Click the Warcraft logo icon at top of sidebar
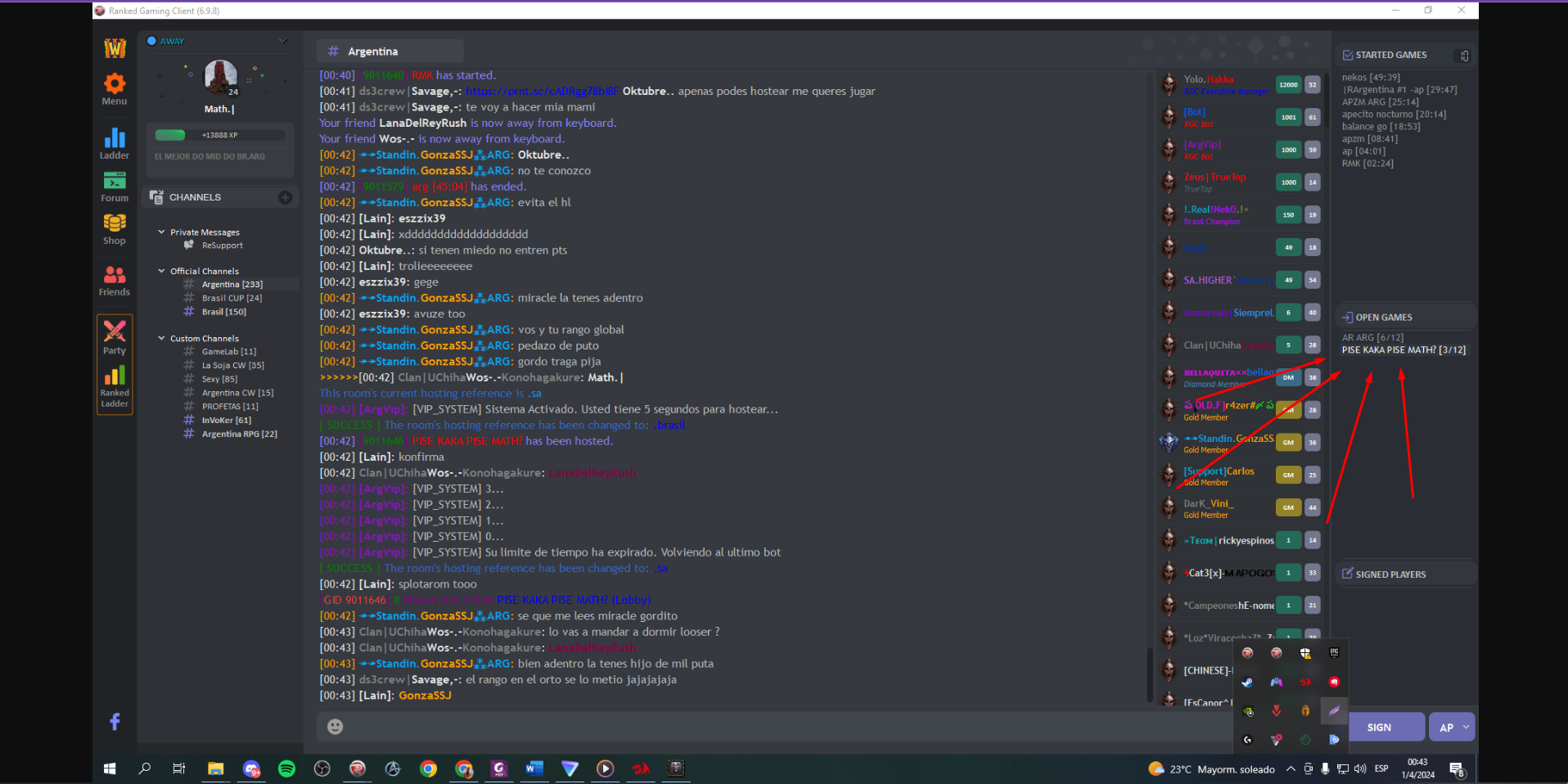 click(x=115, y=48)
